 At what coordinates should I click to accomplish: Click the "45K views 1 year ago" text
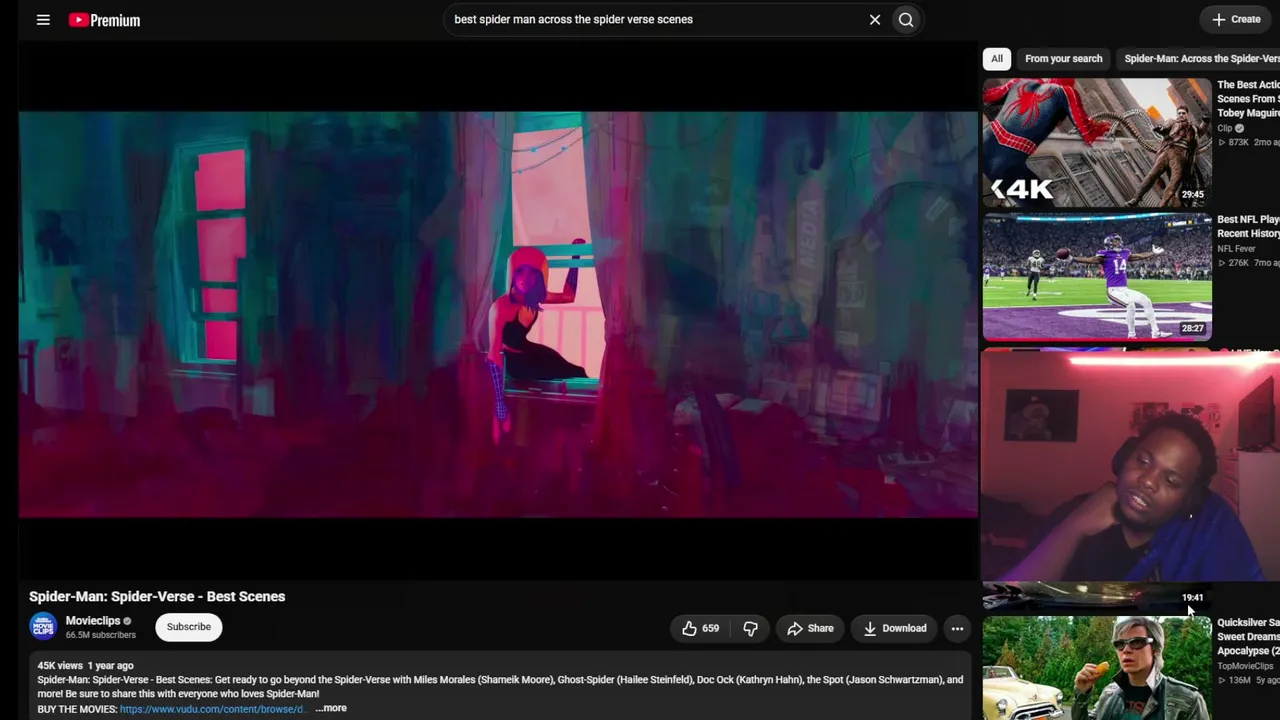(x=85, y=665)
